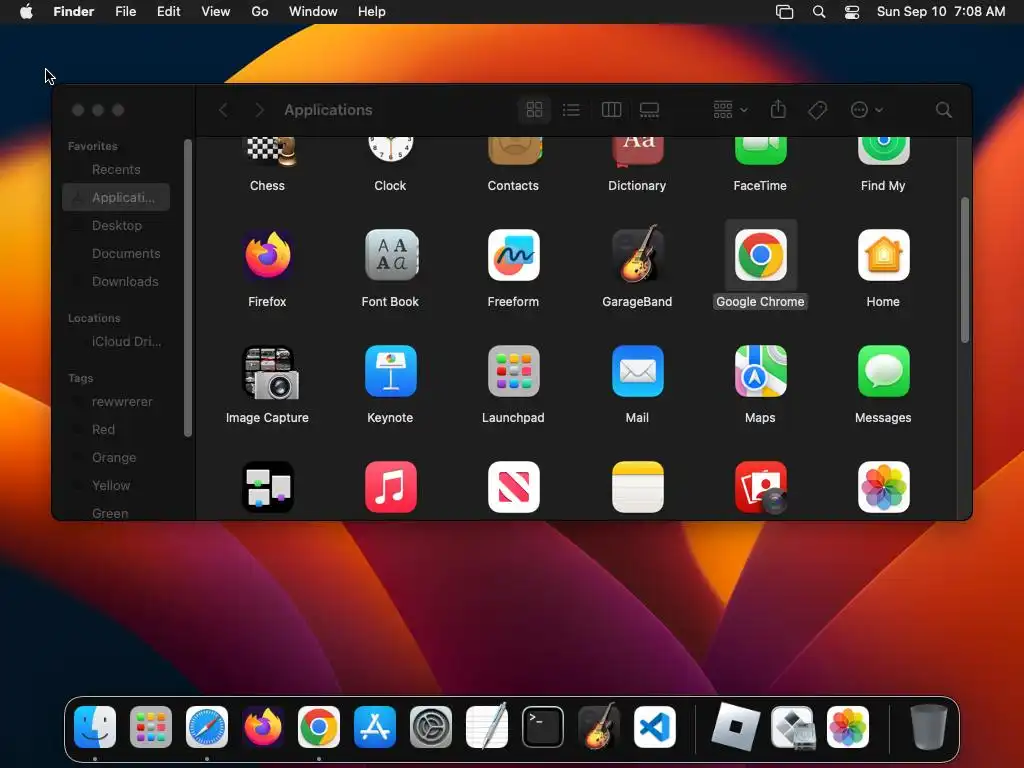
Task: Open the Apple menu
Action: click(x=26, y=11)
